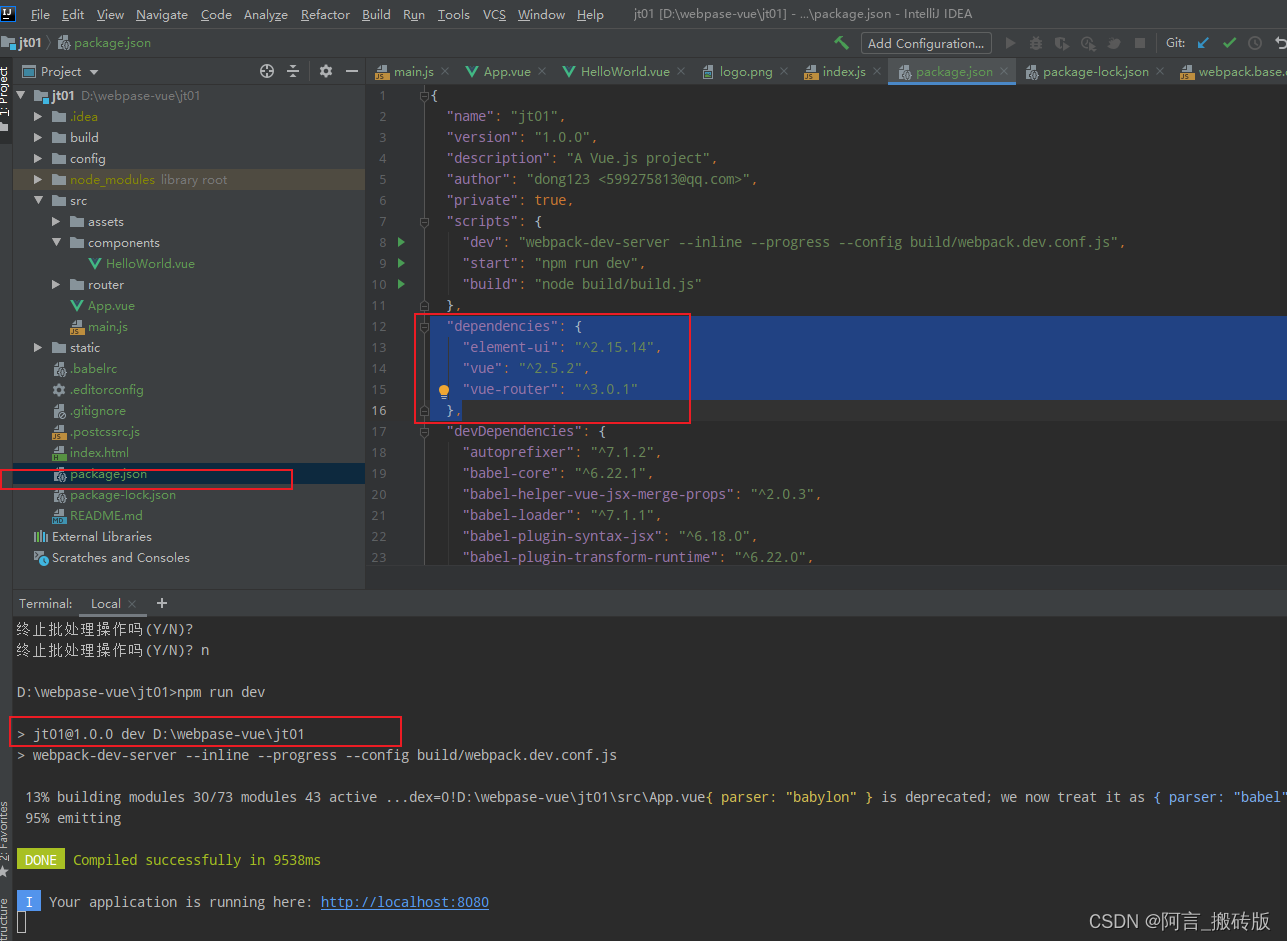The height and width of the screenshot is (941, 1287).
Task: Expand the assets folder
Action: pos(56,221)
